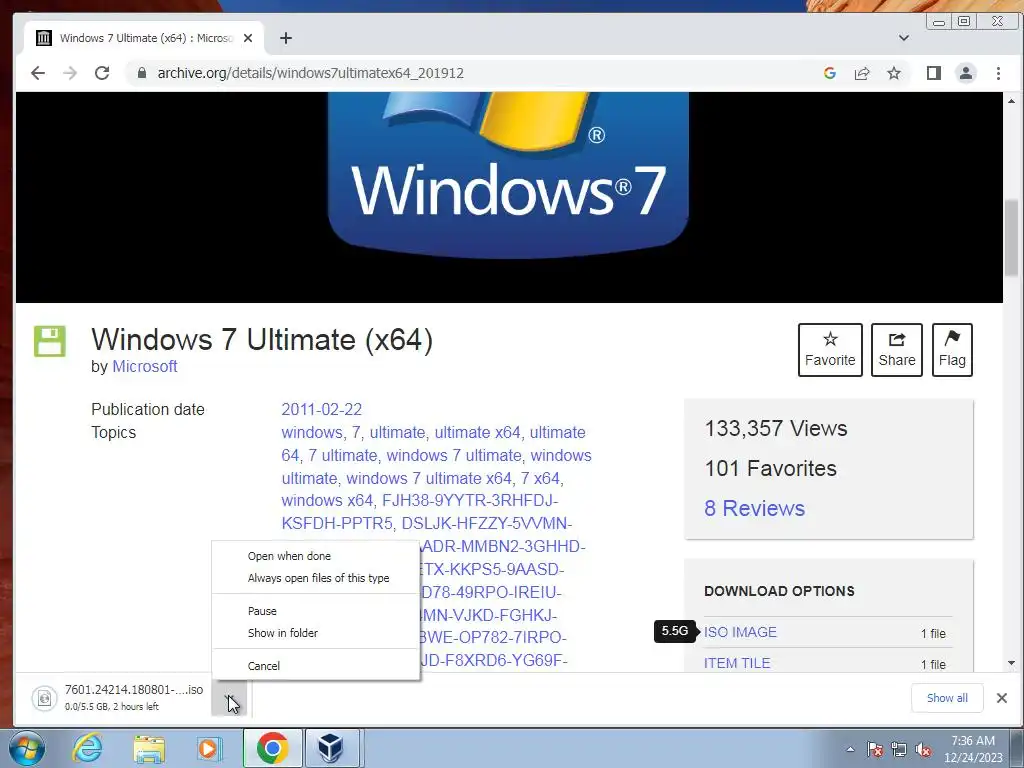Viewport: 1024px width, 768px height.
Task: Open Action Center flag icon
Action: click(x=874, y=750)
